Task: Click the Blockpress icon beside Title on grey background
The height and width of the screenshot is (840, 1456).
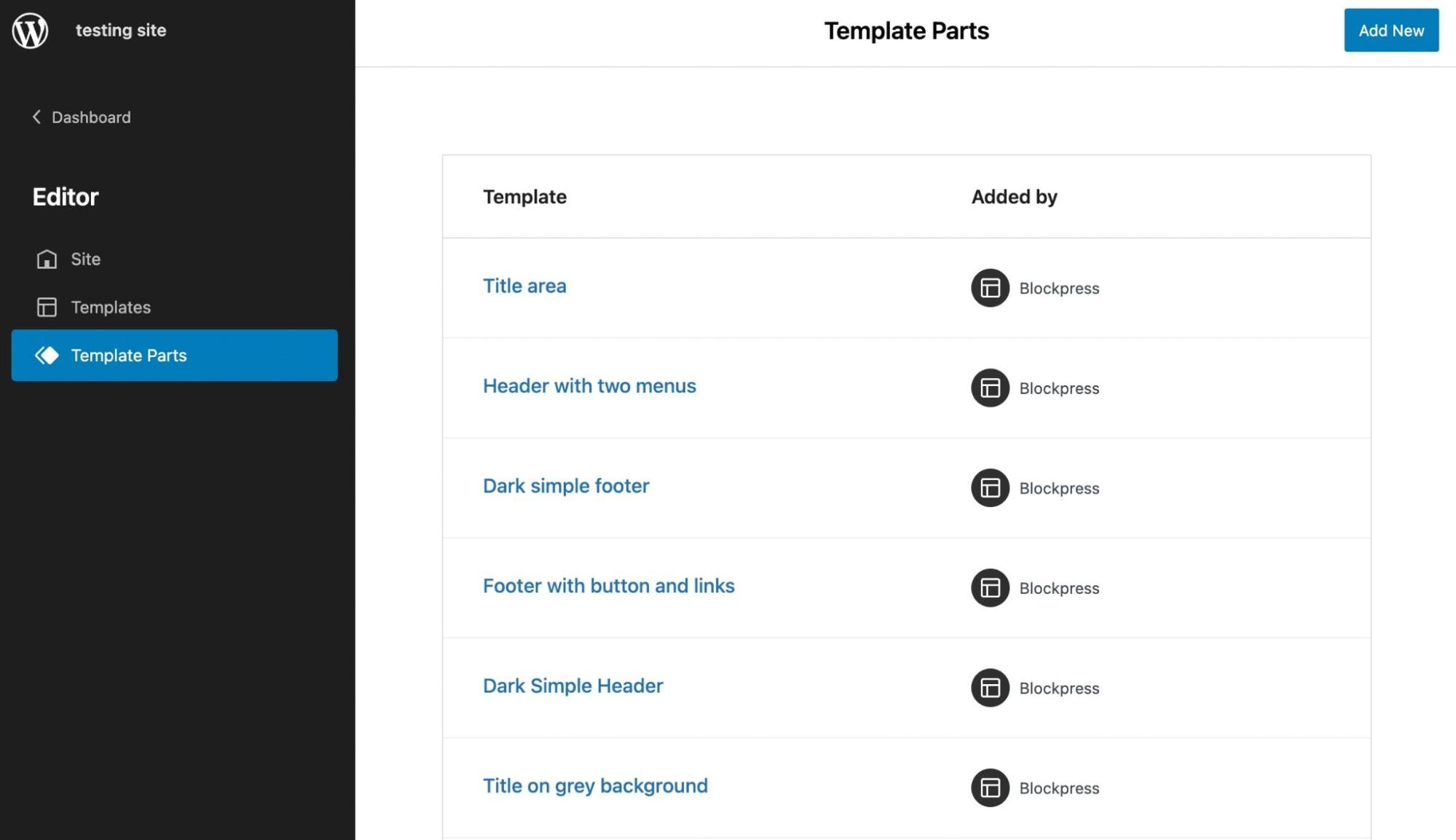Action: tap(989, 788)
